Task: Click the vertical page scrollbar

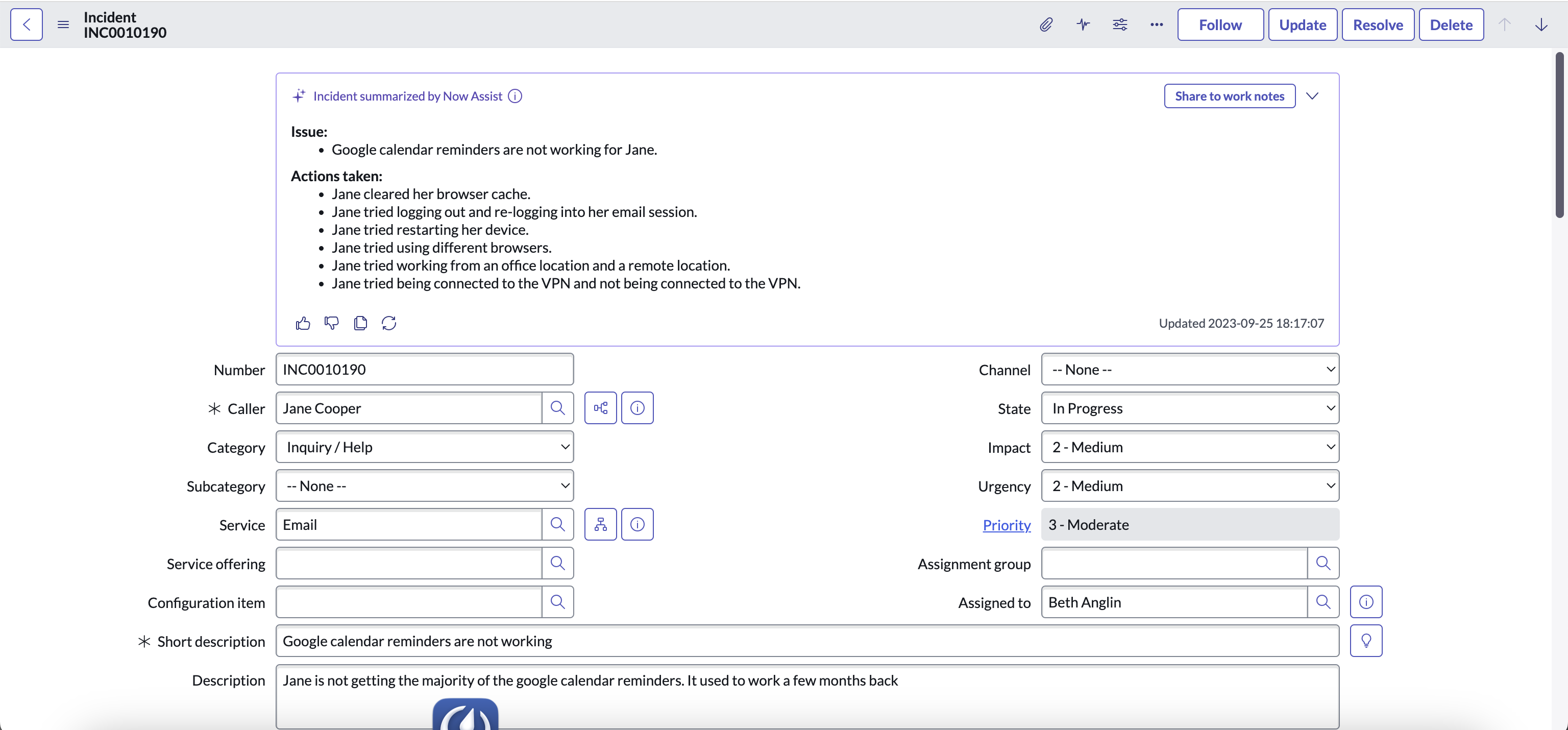Action: coord(1559,135)
